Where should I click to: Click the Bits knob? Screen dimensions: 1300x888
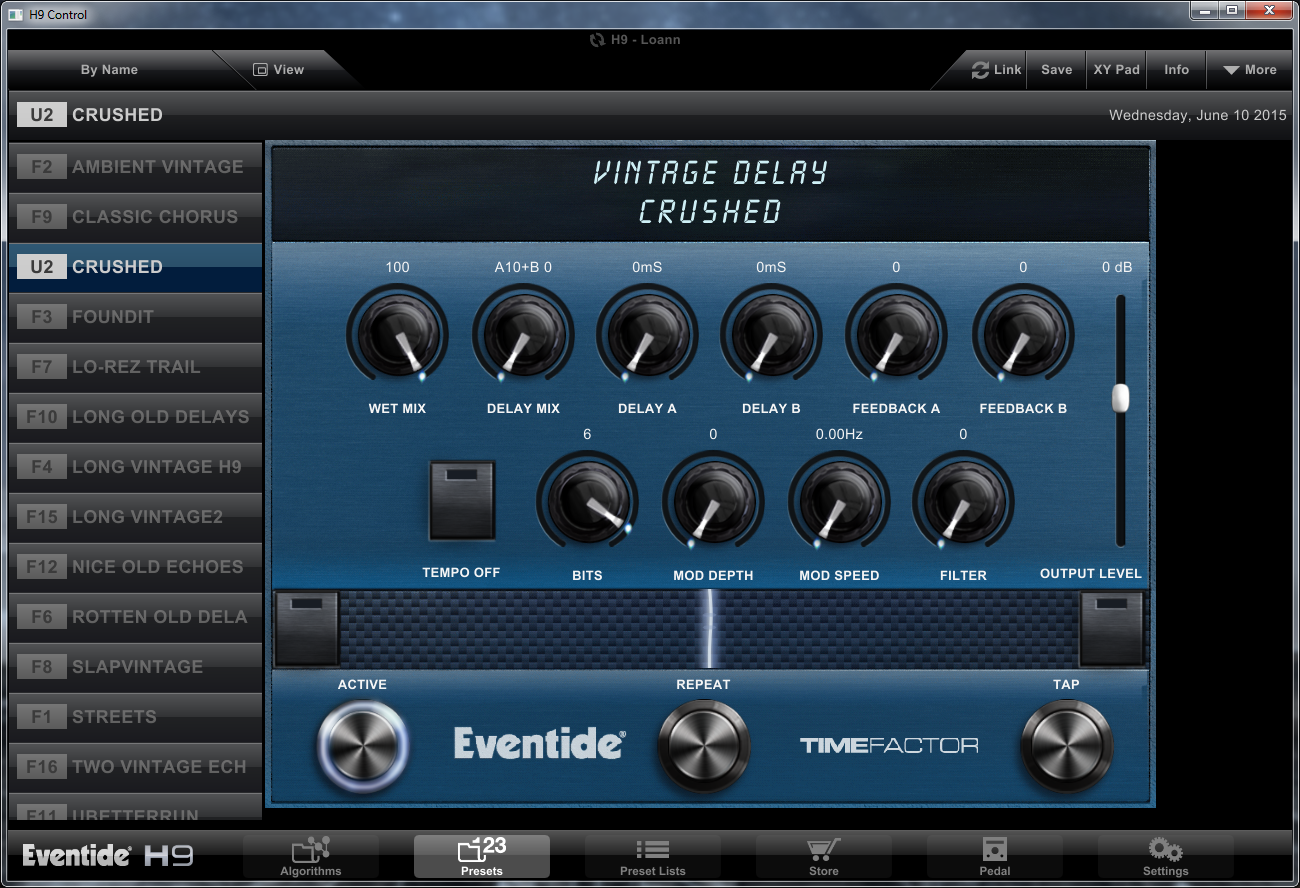(x=587, y=501)
